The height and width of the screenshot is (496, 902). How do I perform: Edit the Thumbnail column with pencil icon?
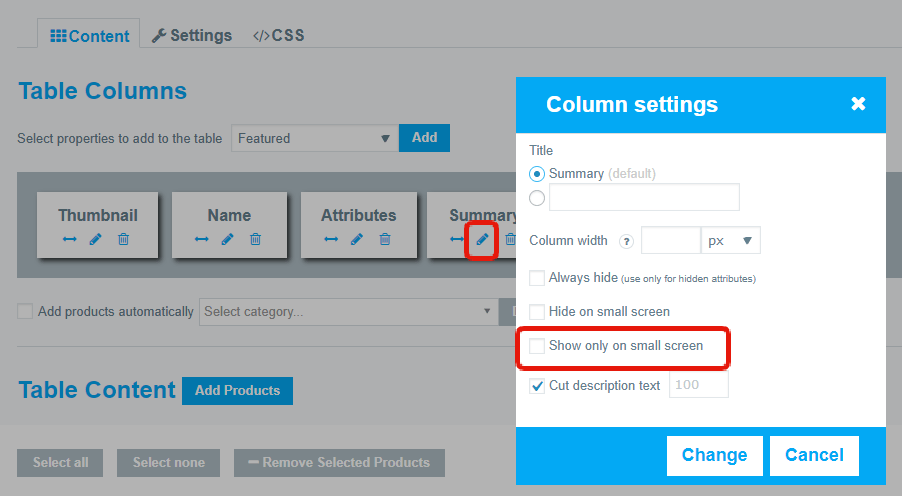tap(95, 239)
